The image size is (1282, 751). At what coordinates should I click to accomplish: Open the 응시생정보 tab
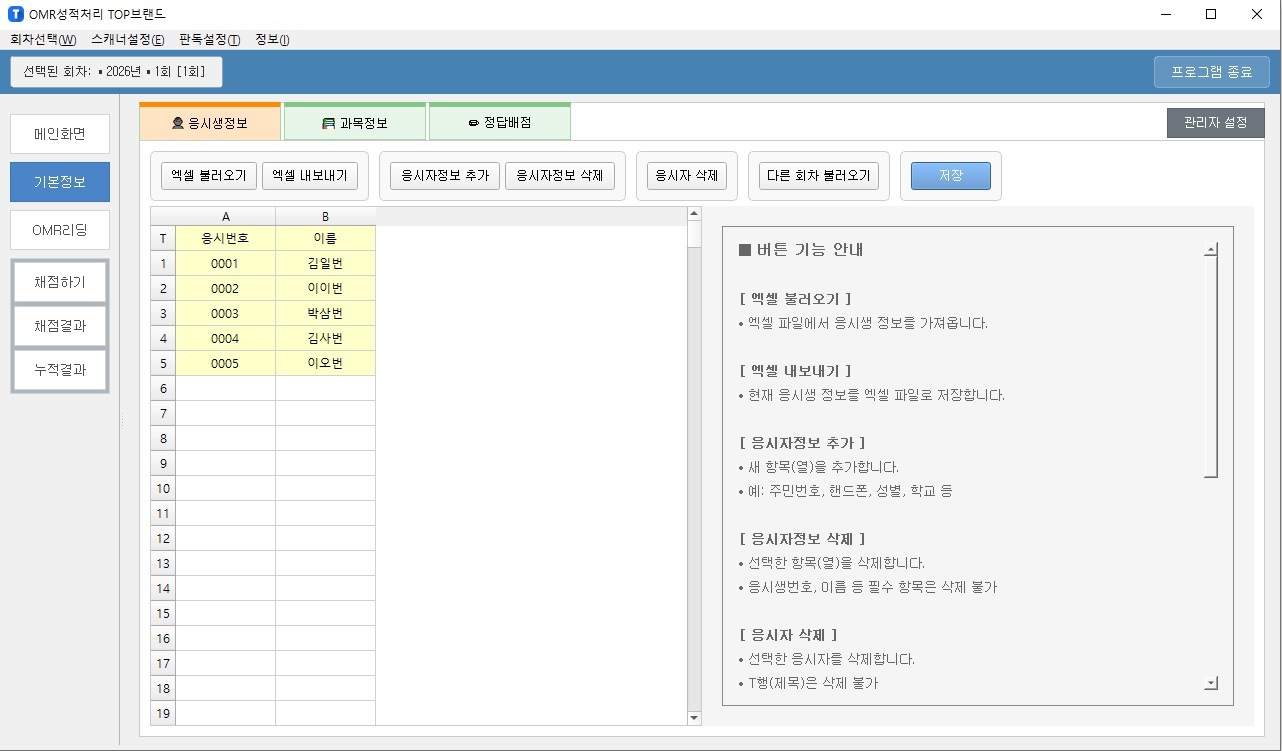[x=210, y=123]
